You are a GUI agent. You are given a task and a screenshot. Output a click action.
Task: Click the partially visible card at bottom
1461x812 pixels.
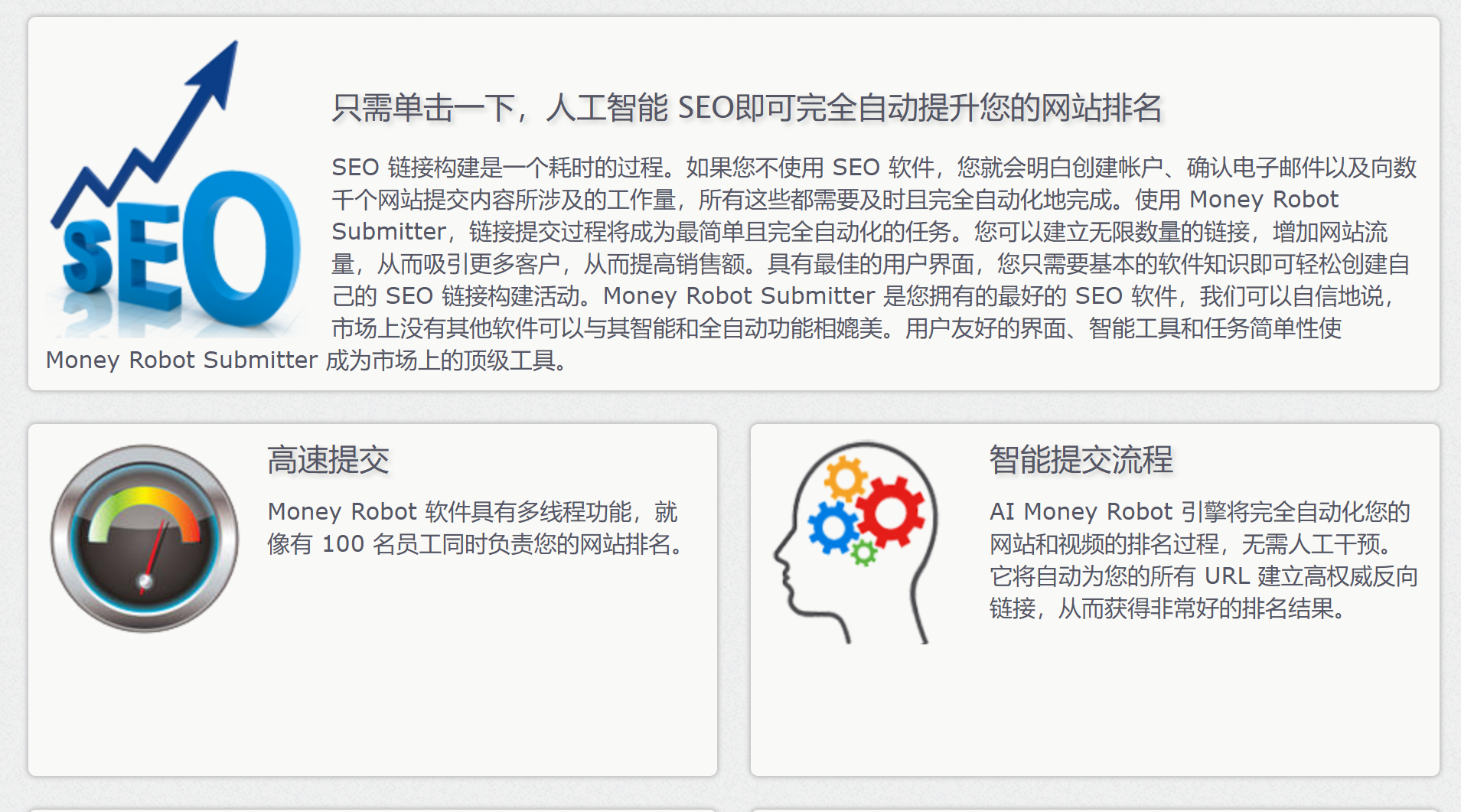click(373, 807)
